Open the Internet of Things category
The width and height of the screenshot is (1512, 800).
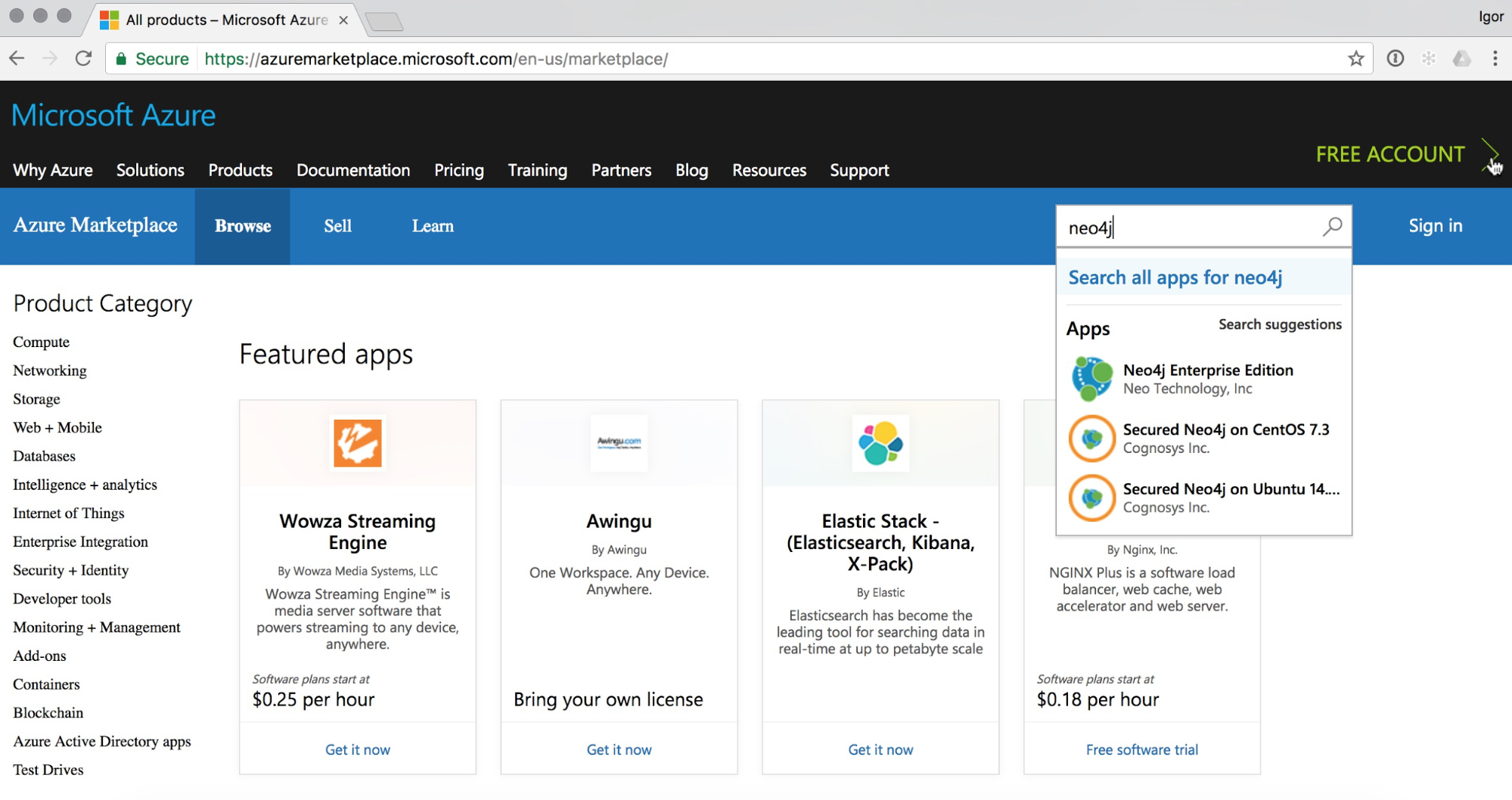coord(69,513)
